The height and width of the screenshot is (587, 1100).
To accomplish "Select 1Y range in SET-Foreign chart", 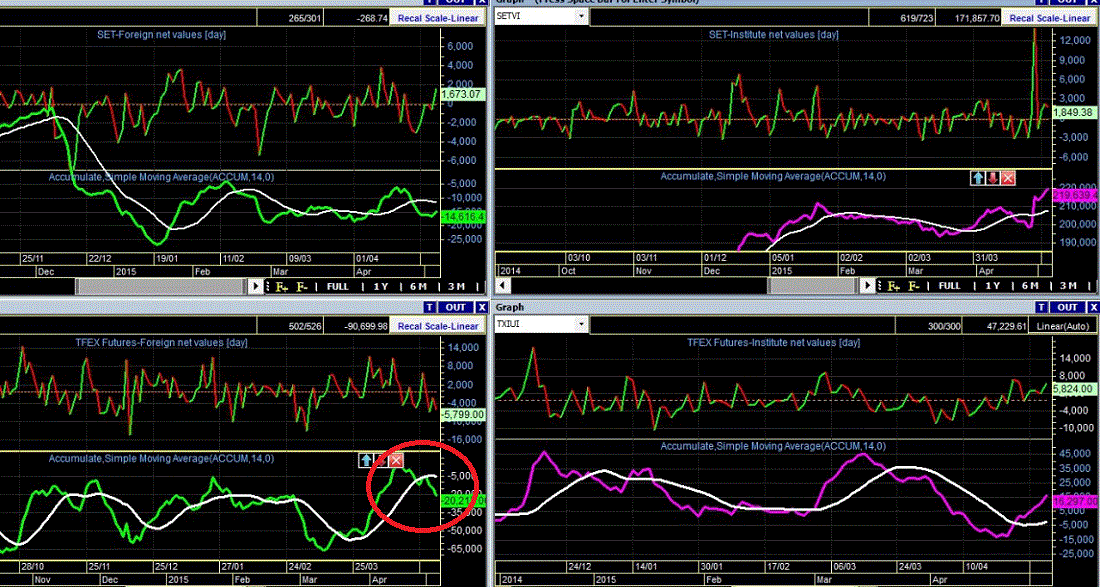I will coord(380,286).
